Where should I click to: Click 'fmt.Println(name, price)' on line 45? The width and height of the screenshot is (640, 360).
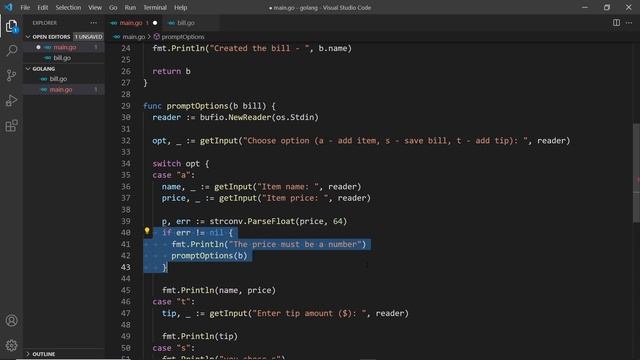pyautogui.click(x=219, y=290)
